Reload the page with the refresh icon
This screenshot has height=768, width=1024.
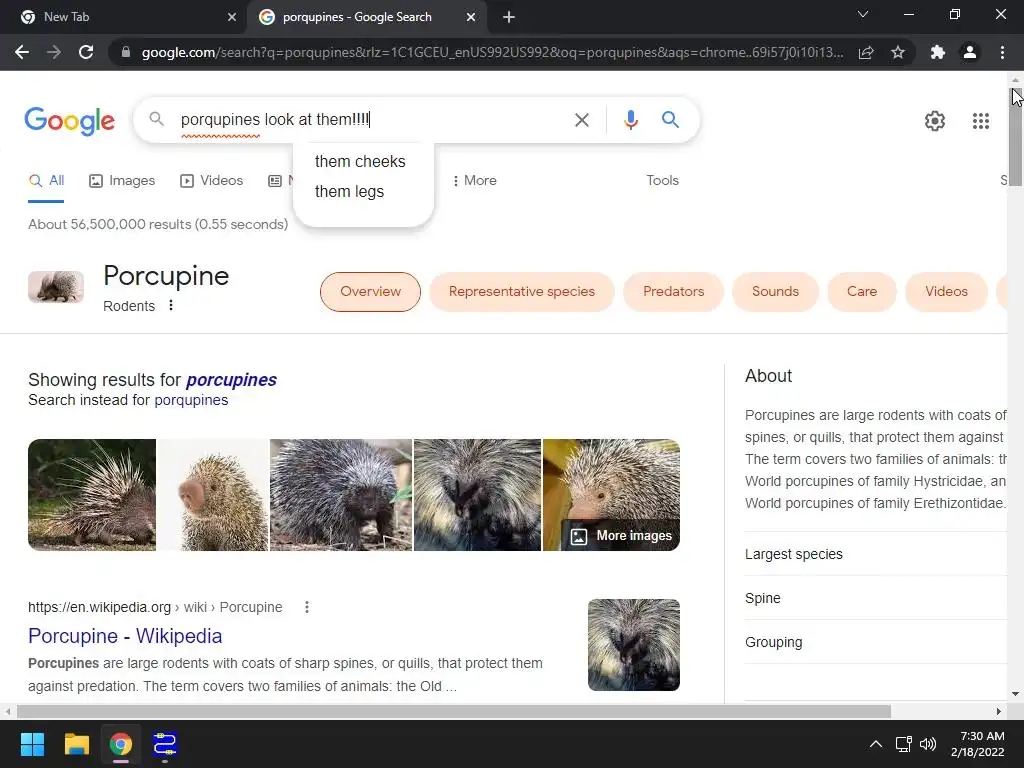pos(86,52)
